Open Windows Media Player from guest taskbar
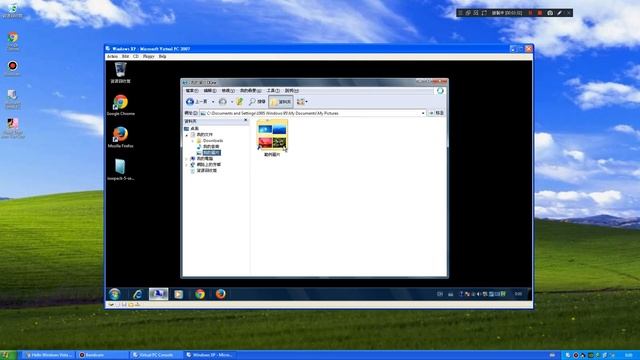 [x=178, y=294]
